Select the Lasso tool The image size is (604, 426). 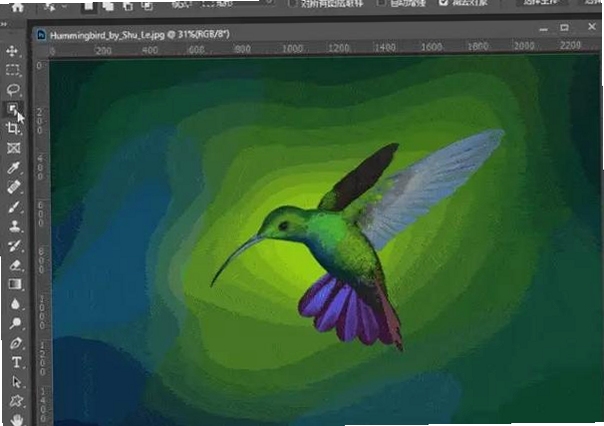13,89
